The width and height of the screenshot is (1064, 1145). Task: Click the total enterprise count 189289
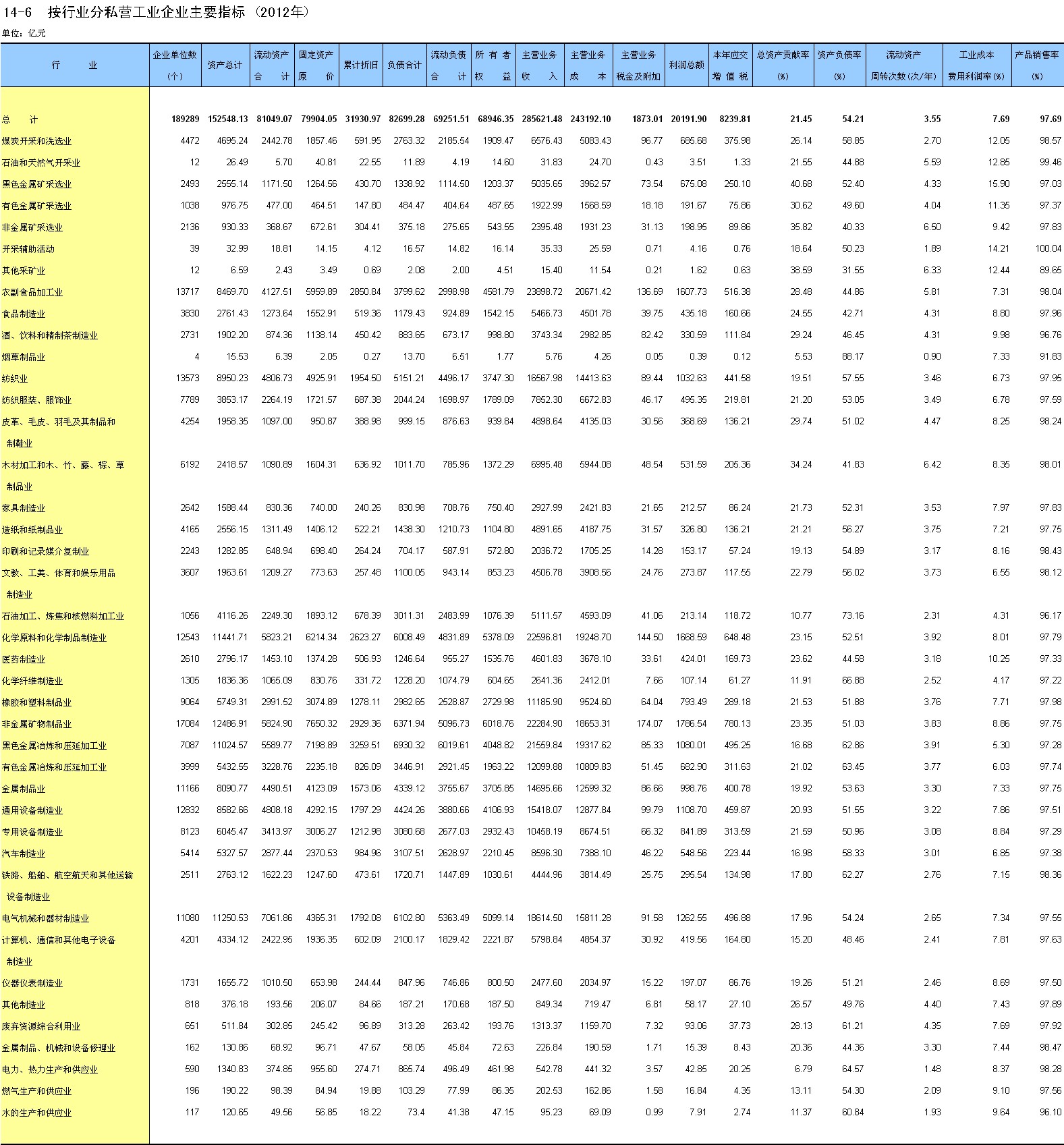186,119
